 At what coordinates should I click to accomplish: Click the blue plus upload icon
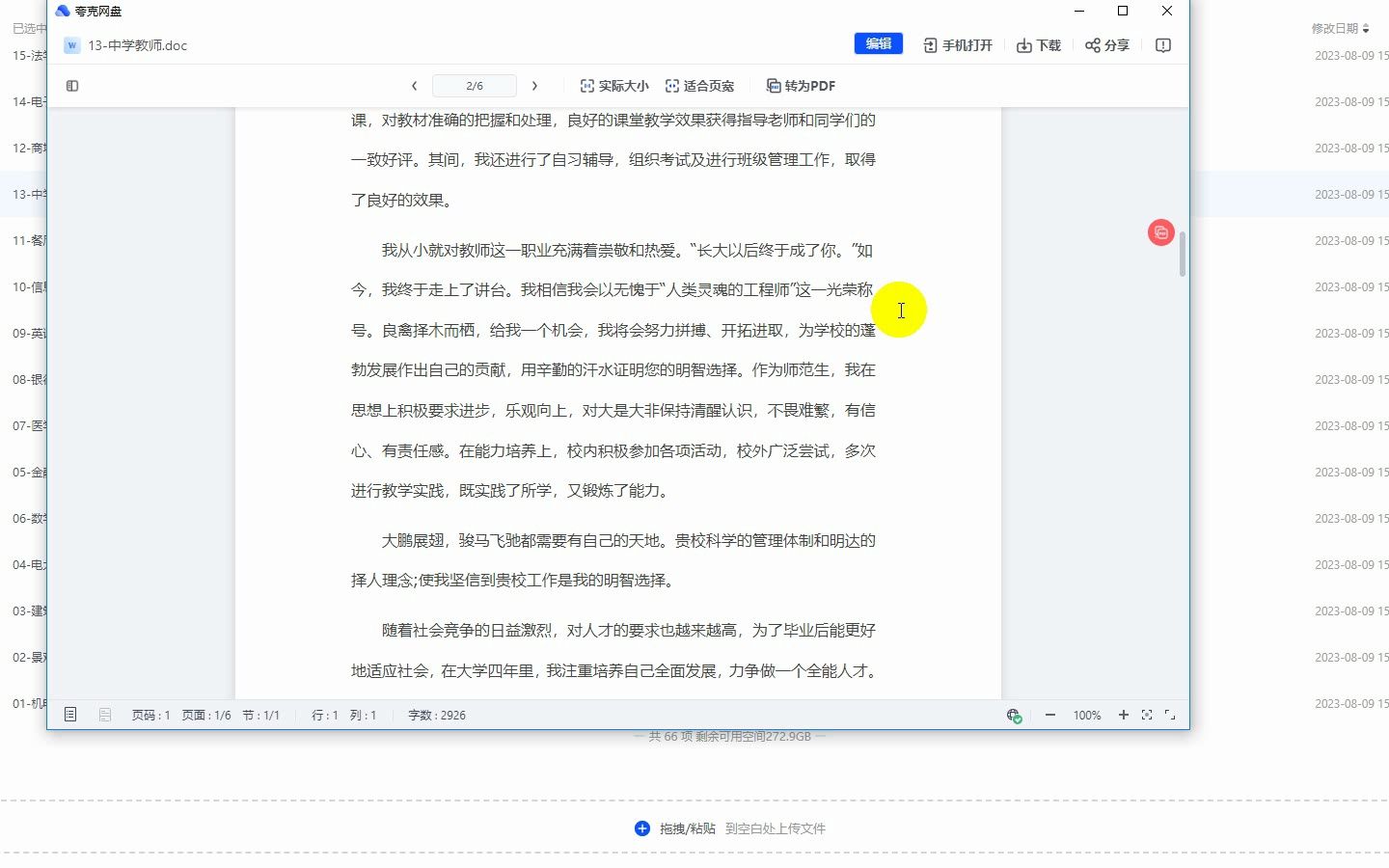[x=642, y=828]
